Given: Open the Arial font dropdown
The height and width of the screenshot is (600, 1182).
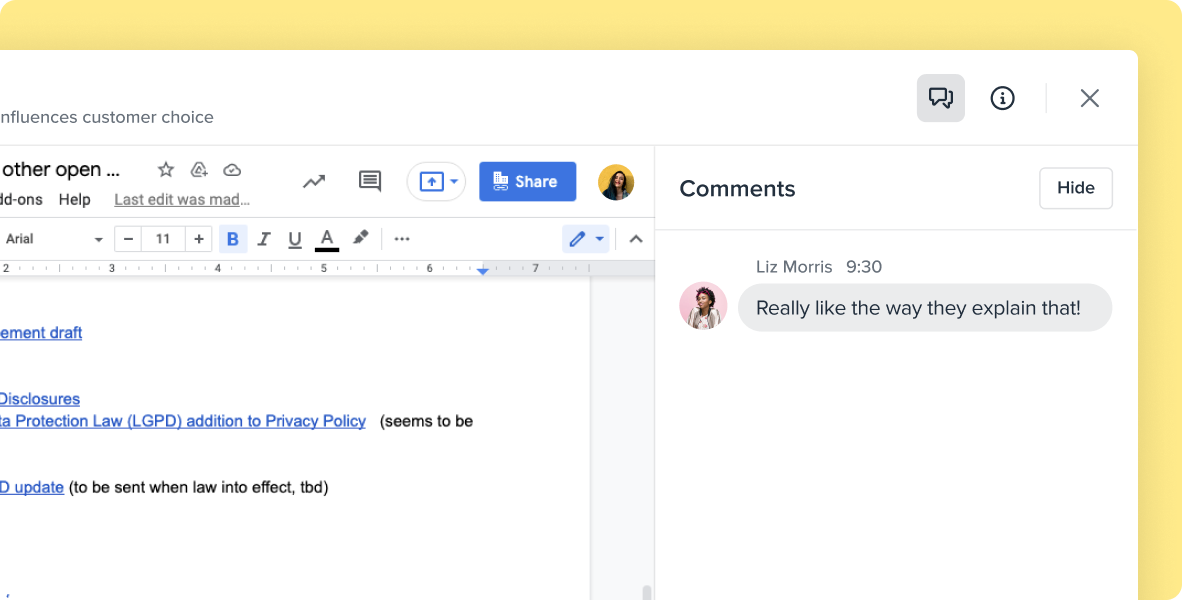Looking at the screenshot, I should tap(53, 239).
